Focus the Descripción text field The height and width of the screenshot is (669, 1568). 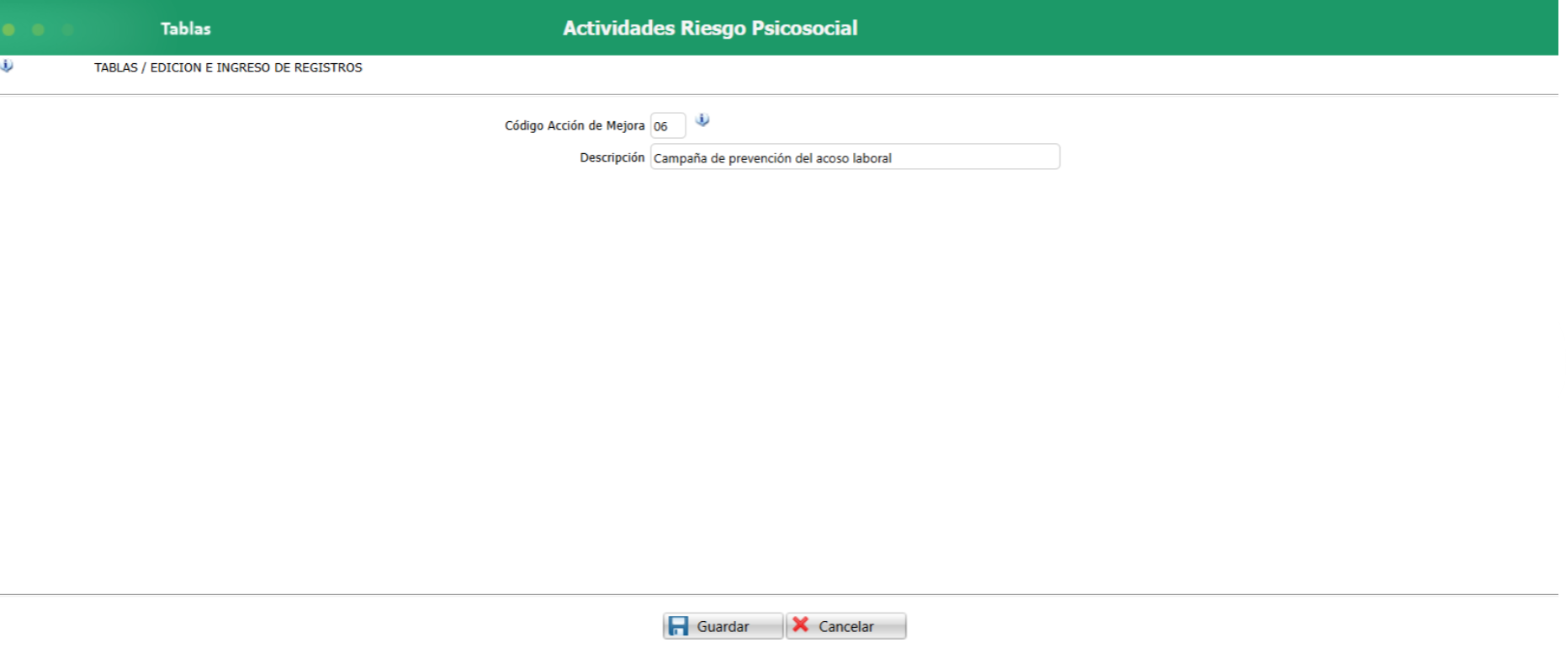pos(855,157)
